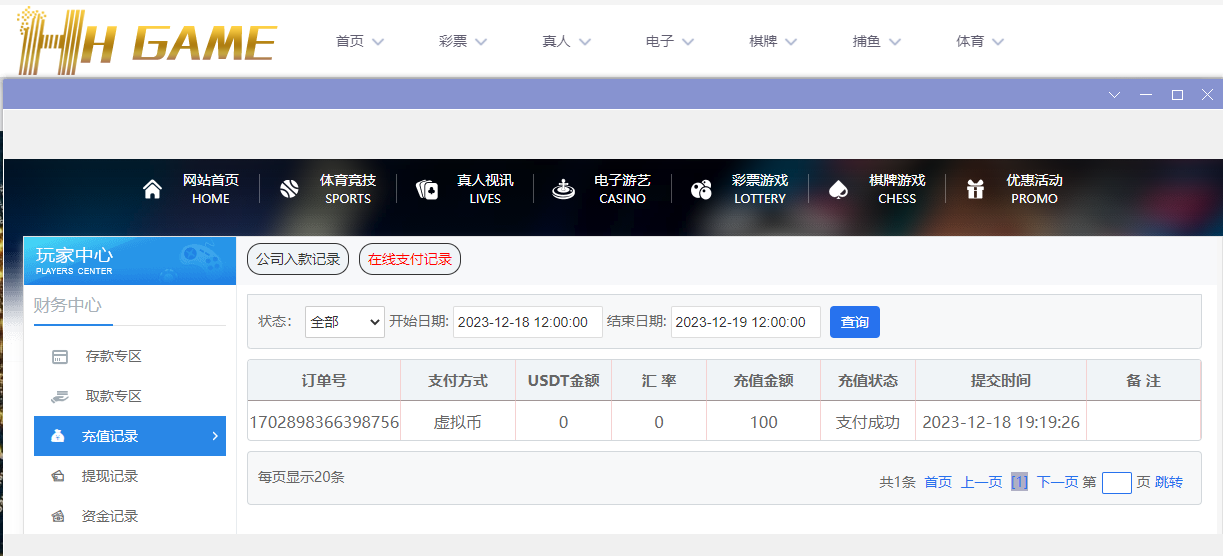Viewport: 1223px width, 556px height.
Task: Click the 下一页 pagination link
Action: pyautogui.click(x=1057, y=482)
